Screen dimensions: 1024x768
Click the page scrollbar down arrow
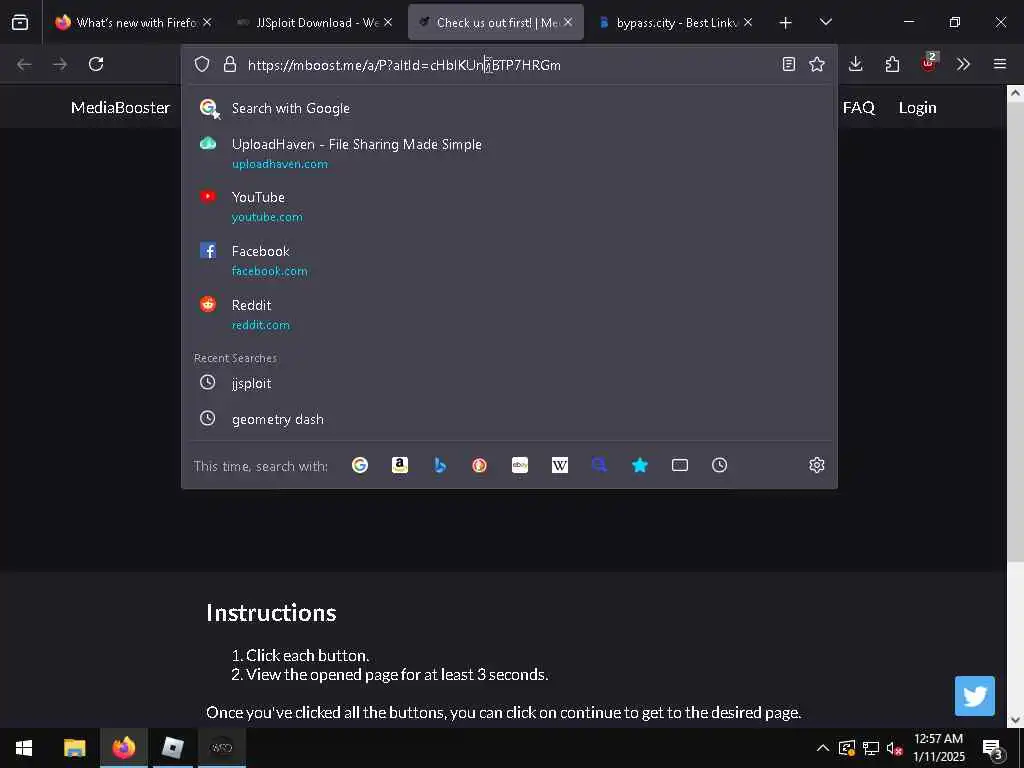[1015, 720]
